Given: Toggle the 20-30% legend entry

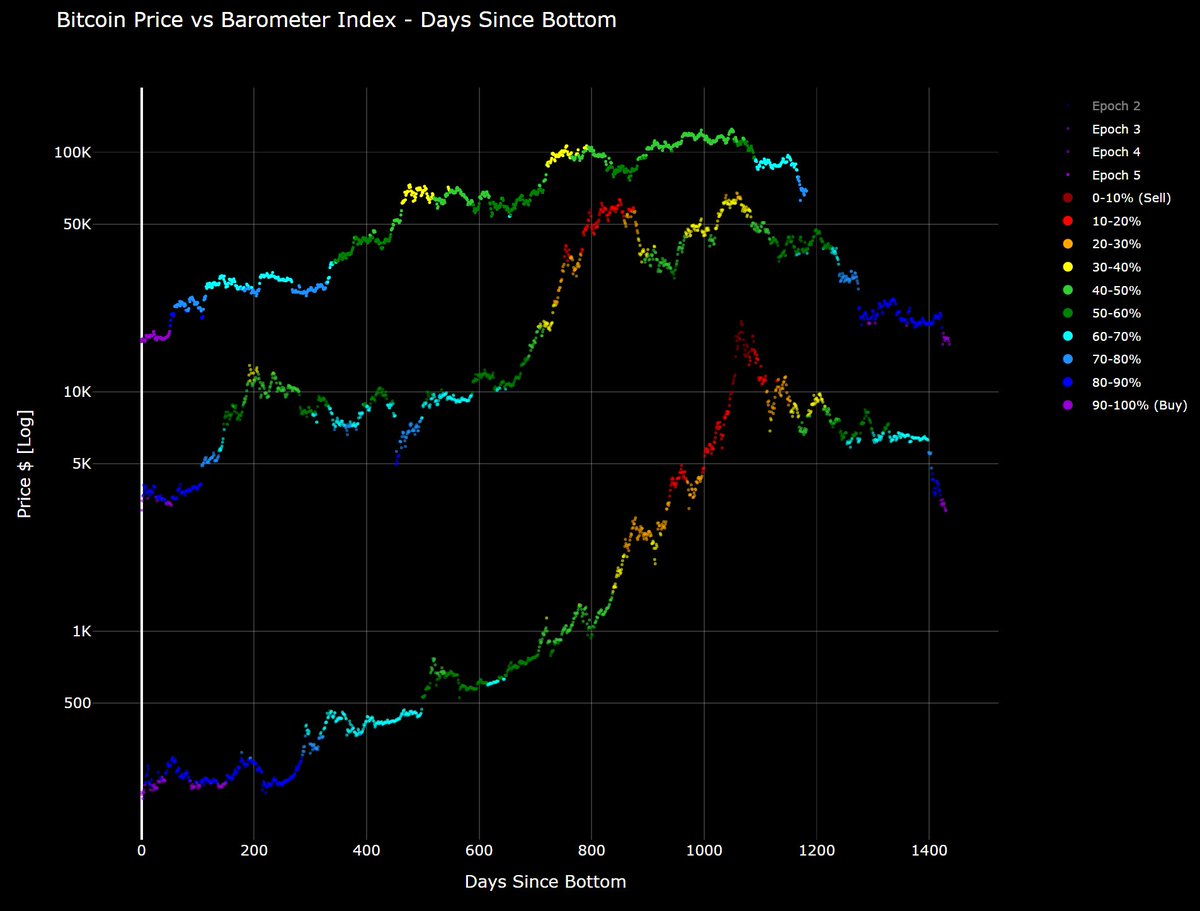Looking at the screenshot, I should [x=1104, y=244].
